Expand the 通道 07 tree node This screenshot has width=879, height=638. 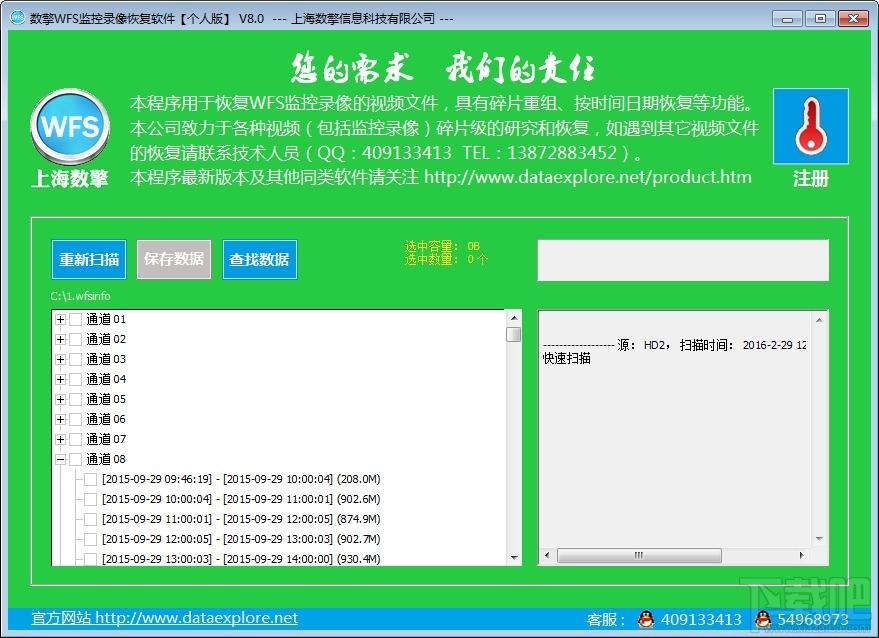pos(61,440)
